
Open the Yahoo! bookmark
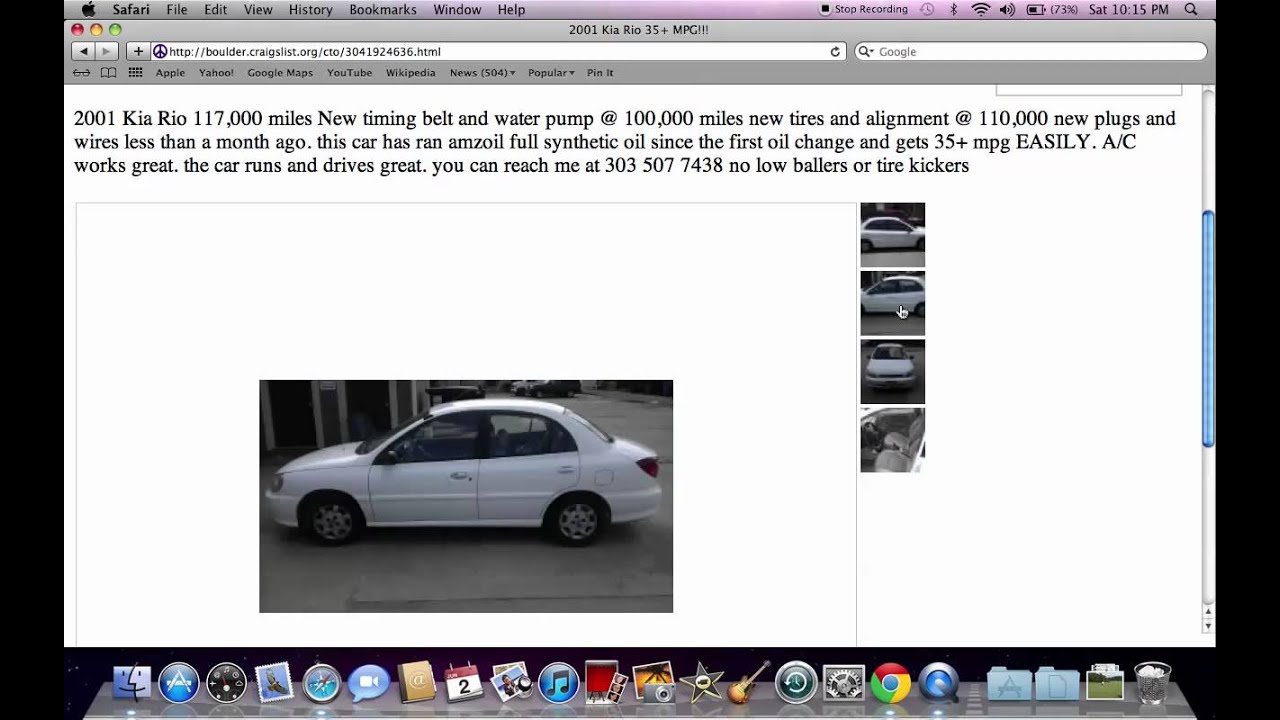click(x=216, y=73)
